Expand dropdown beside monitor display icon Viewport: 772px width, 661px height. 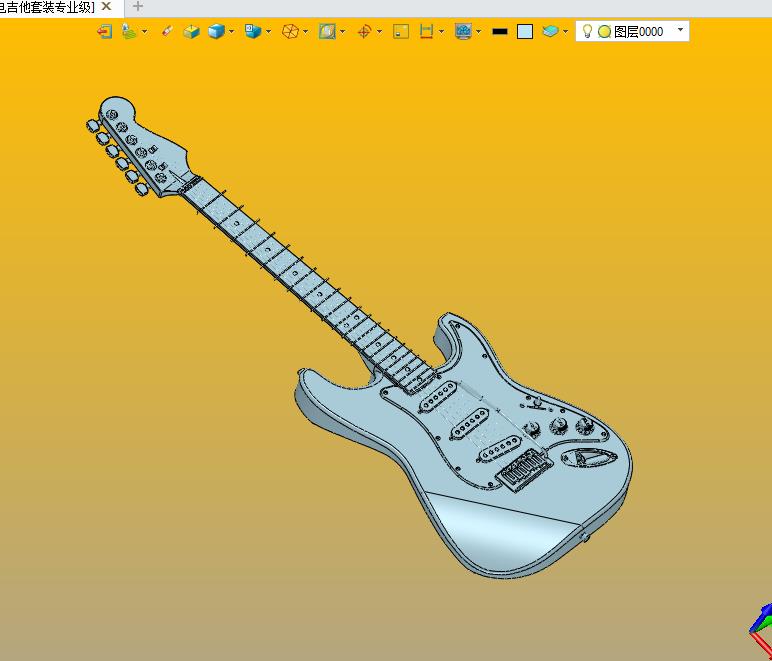(x=479, y=31)
